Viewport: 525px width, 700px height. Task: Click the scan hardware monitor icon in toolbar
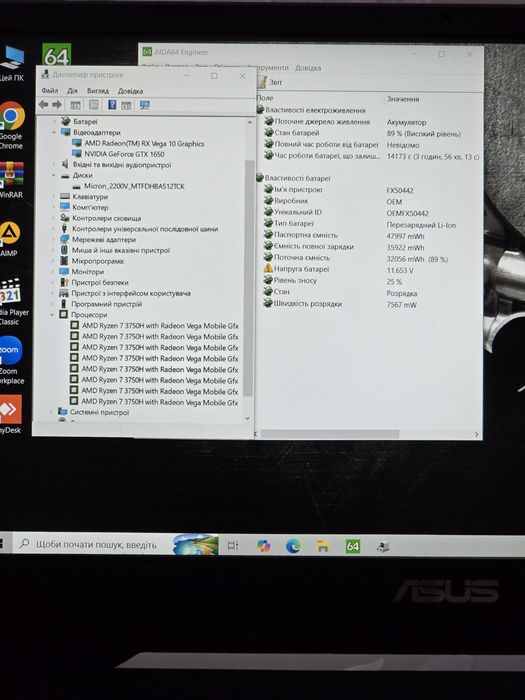click(145, 105)
